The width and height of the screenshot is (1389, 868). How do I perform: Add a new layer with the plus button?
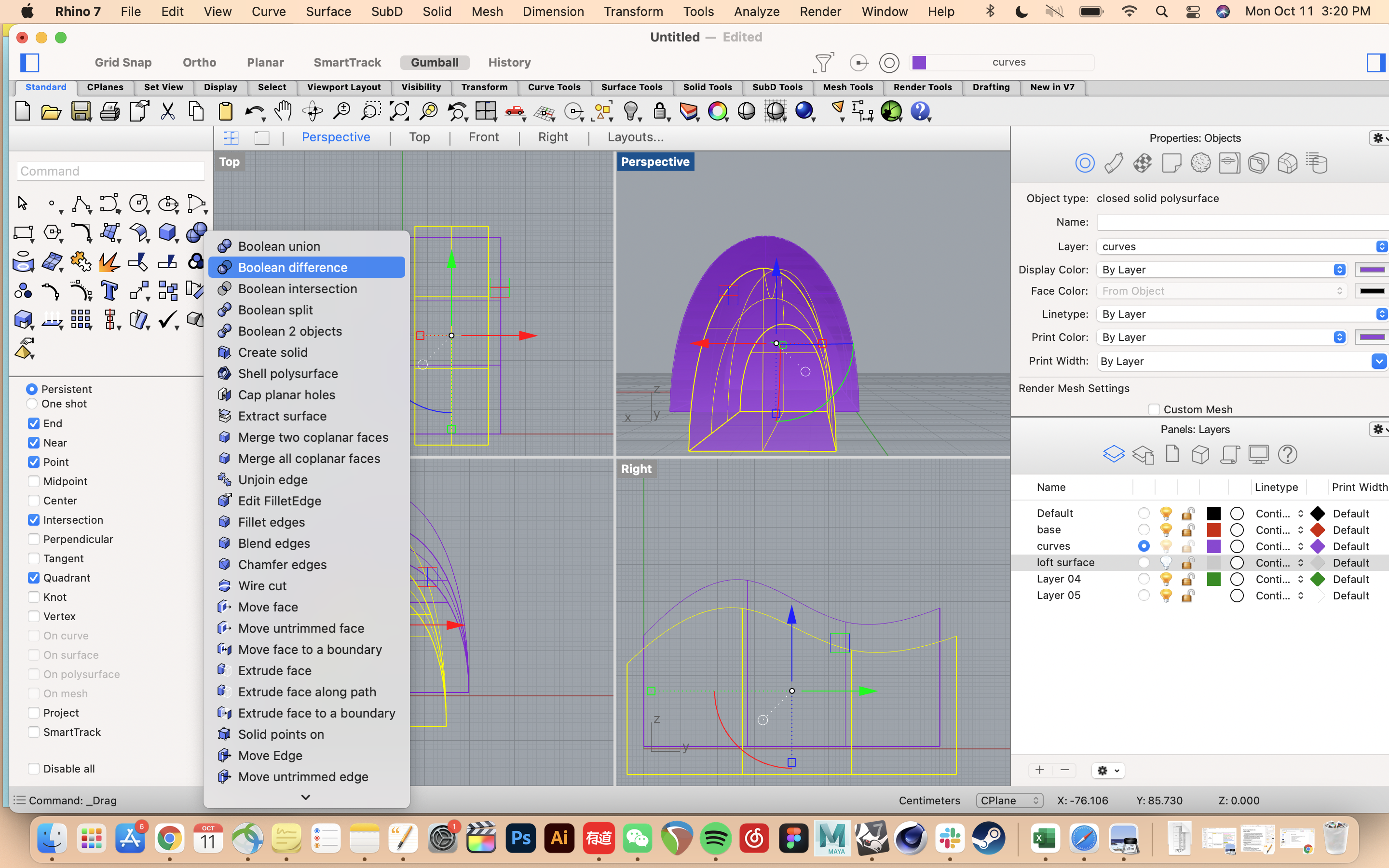click(x=1040, y=770)
